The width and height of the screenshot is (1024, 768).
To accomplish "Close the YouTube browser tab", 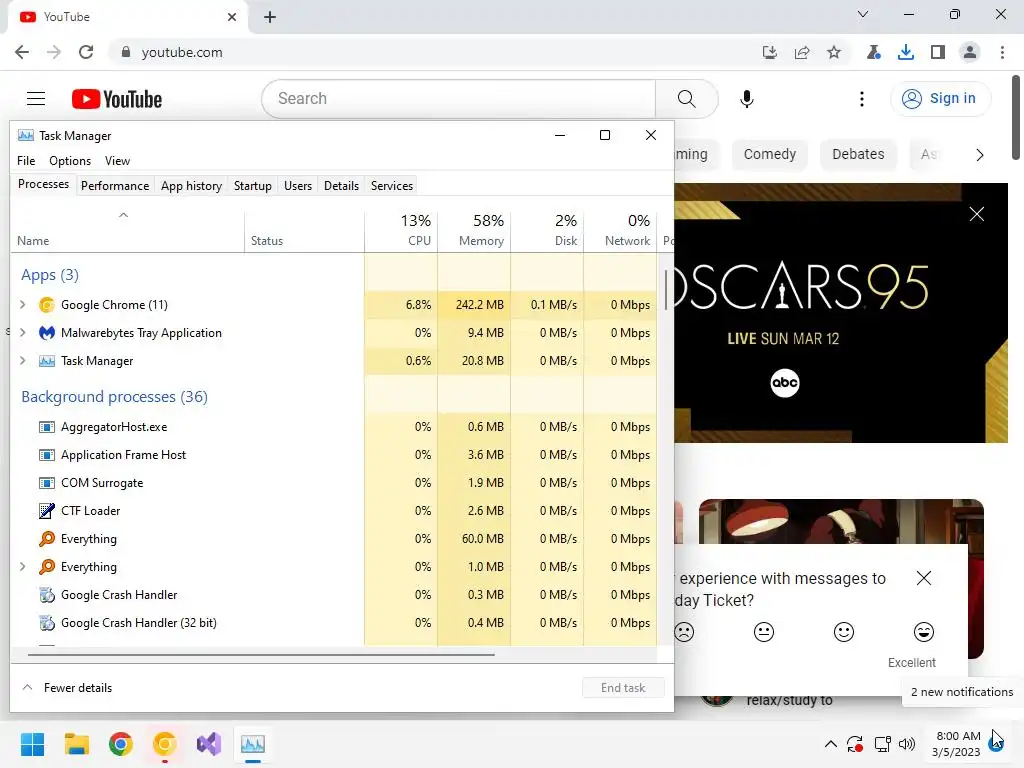I will (232, 17).
